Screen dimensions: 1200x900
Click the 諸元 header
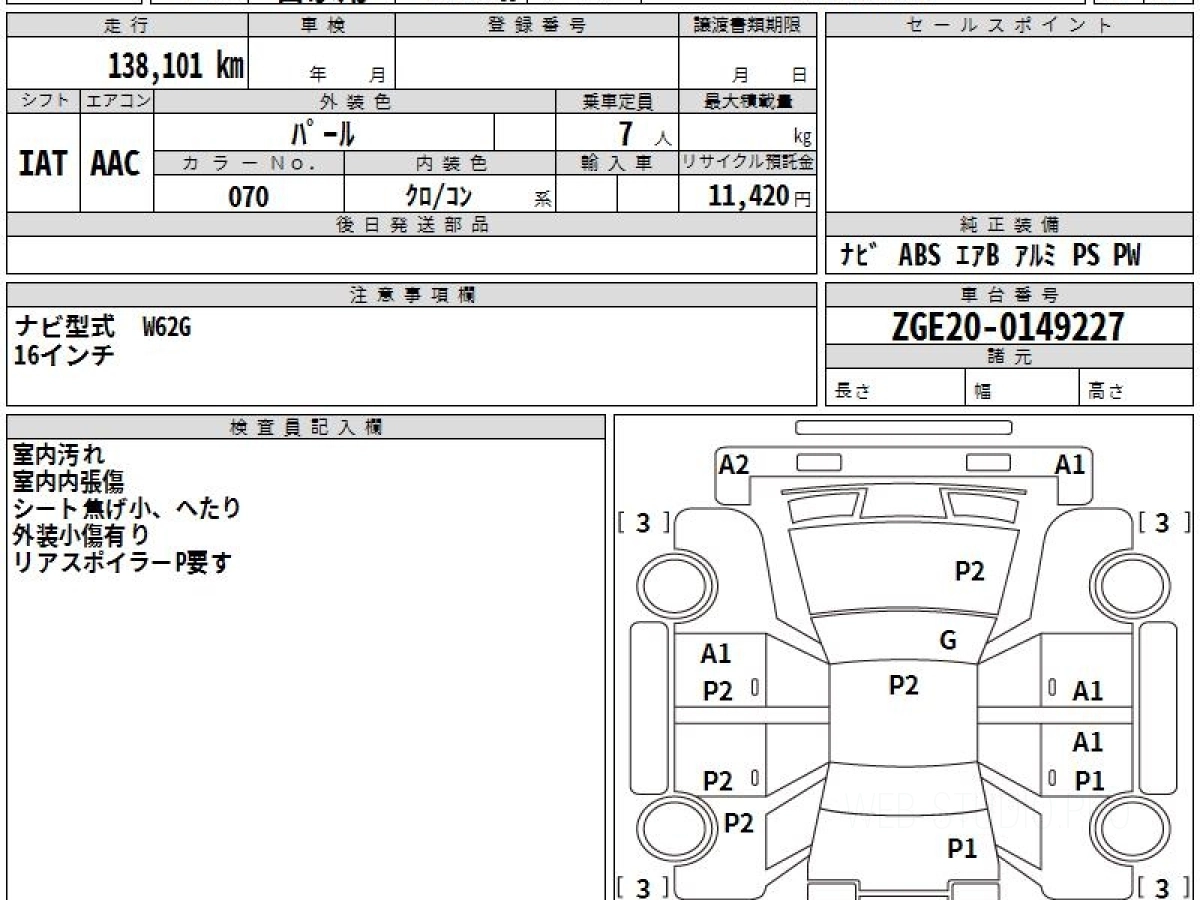tap(1010, 357)
